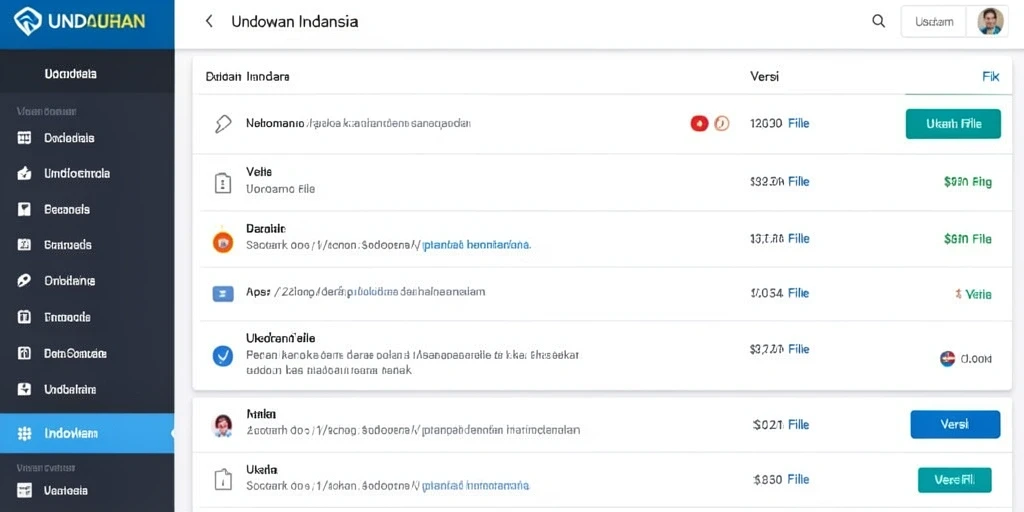Click the UNDAUHAN logo icon
The image size is (1024, 512).
27,22
